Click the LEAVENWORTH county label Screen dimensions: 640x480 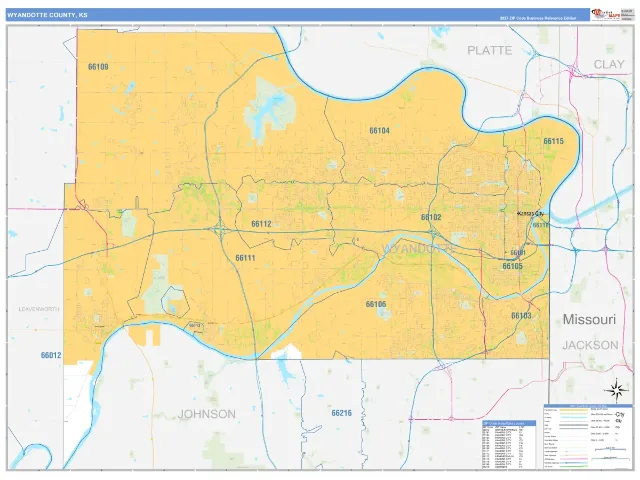[39, 309]
